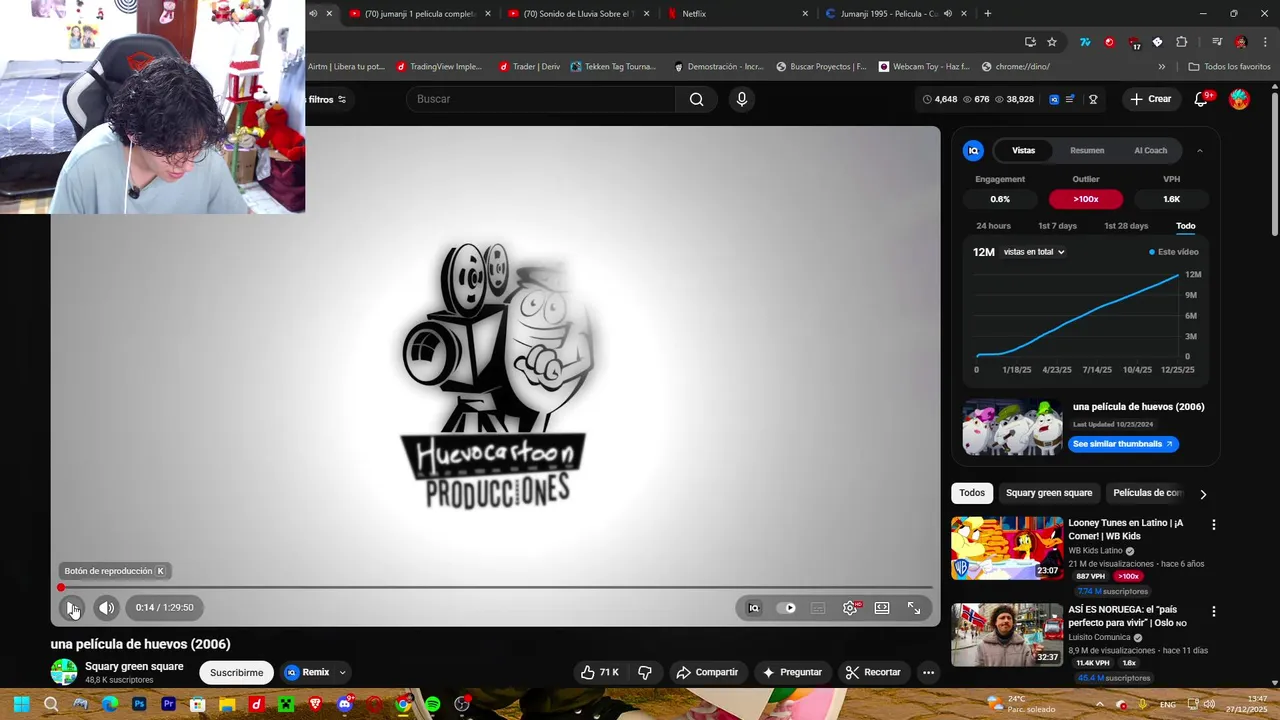The height and width of the screenshot is (720, 1280).
Task: Open a new browser tab
Action: [988, 14]
